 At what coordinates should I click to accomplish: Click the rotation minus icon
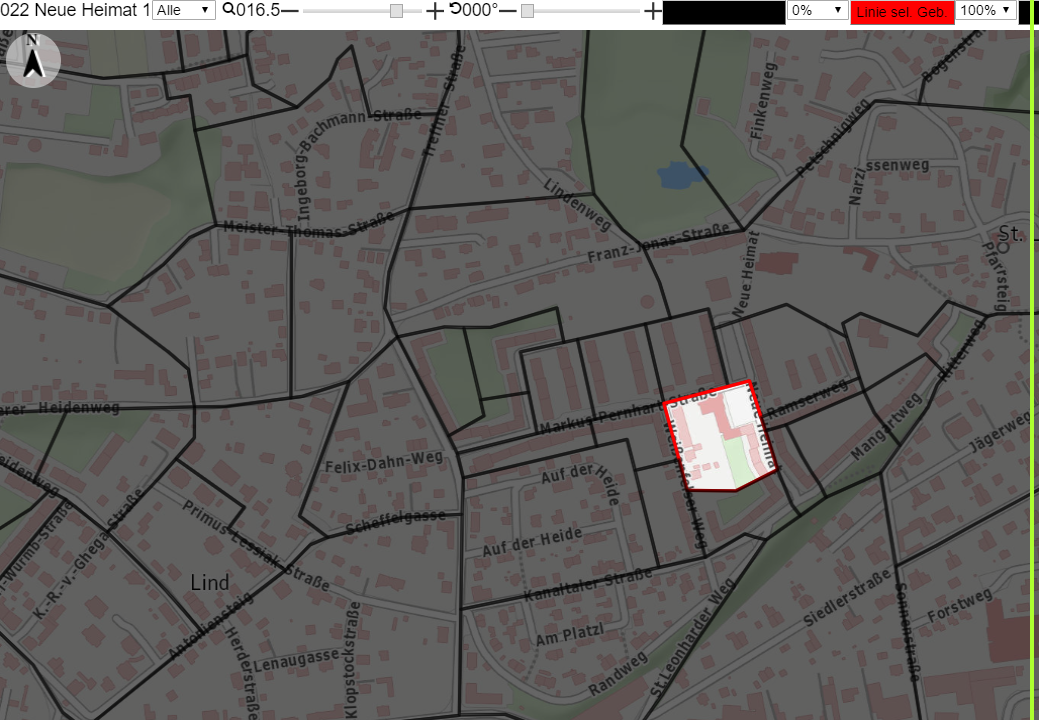click(508, 11)
